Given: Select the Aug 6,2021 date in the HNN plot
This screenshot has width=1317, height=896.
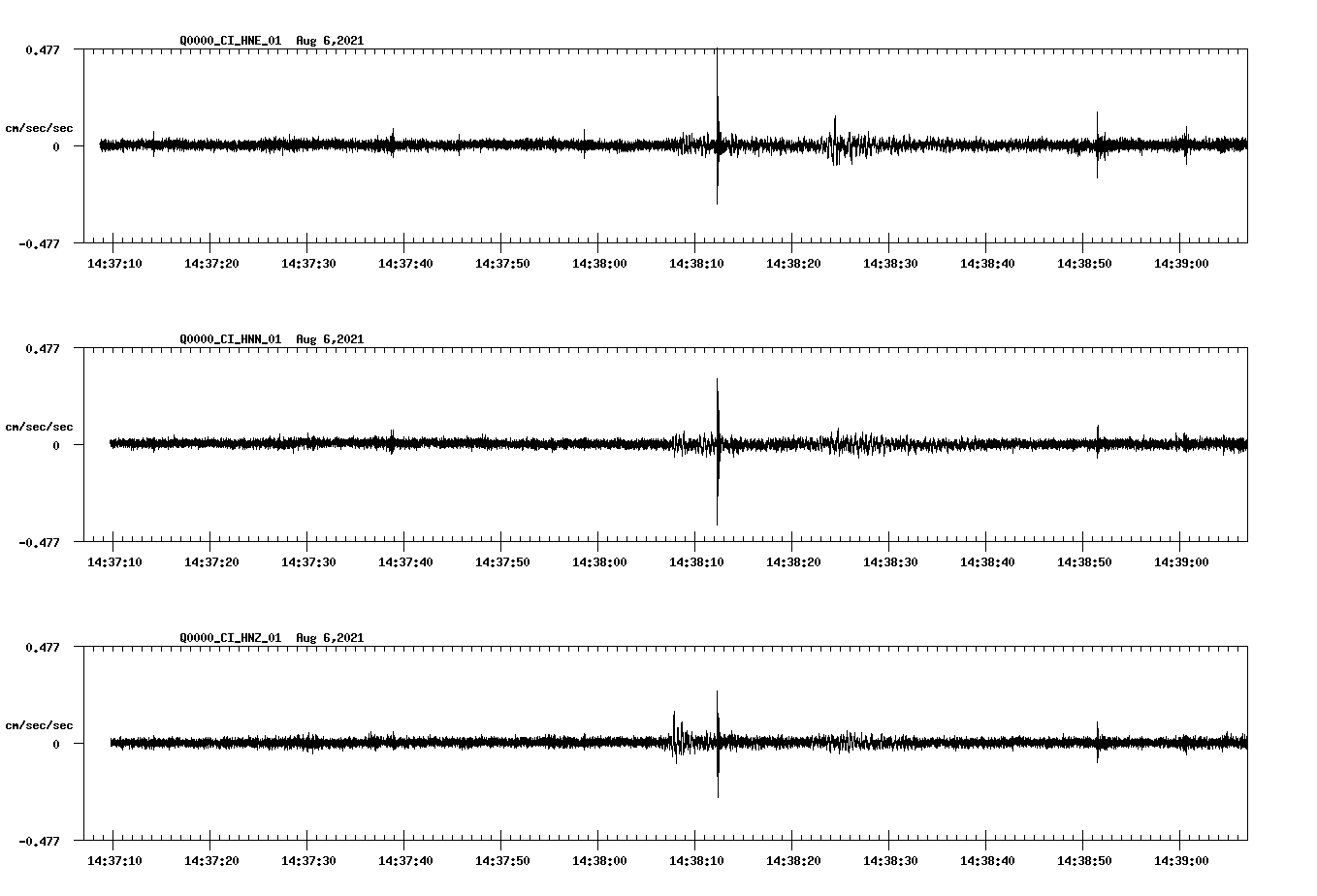Looking at the screenshot, I should coord(330,339).
